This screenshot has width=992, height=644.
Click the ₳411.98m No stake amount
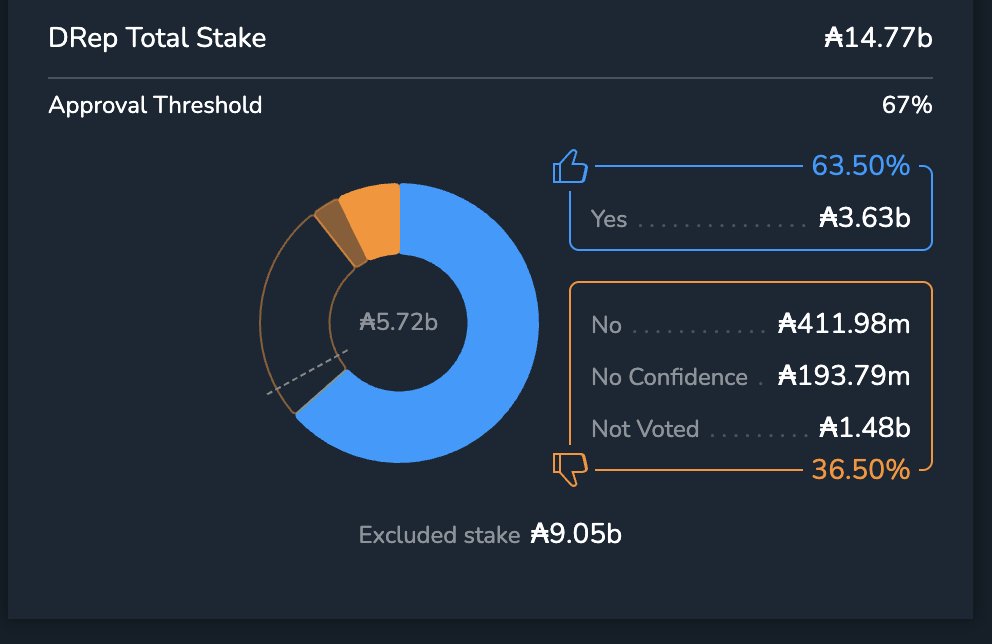(843, 325)
